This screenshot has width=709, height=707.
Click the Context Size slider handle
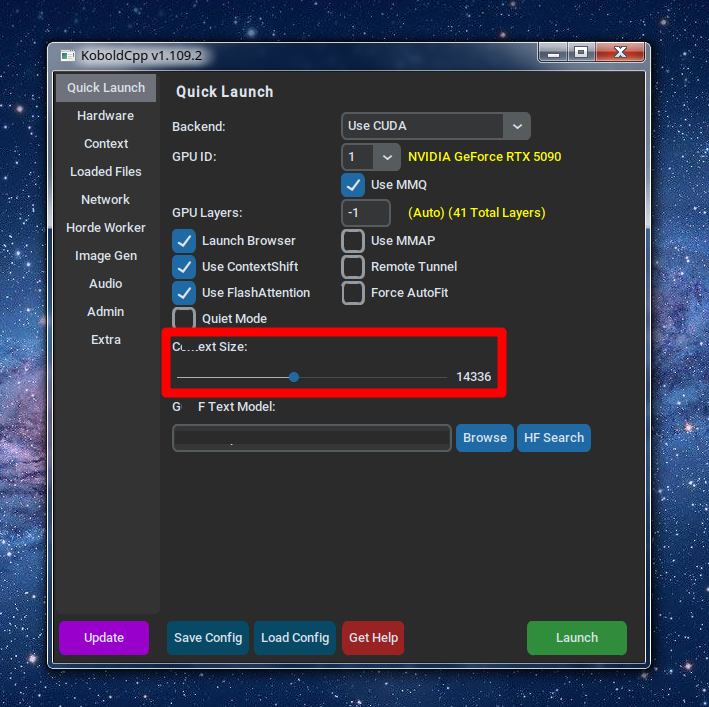[294, 377]
